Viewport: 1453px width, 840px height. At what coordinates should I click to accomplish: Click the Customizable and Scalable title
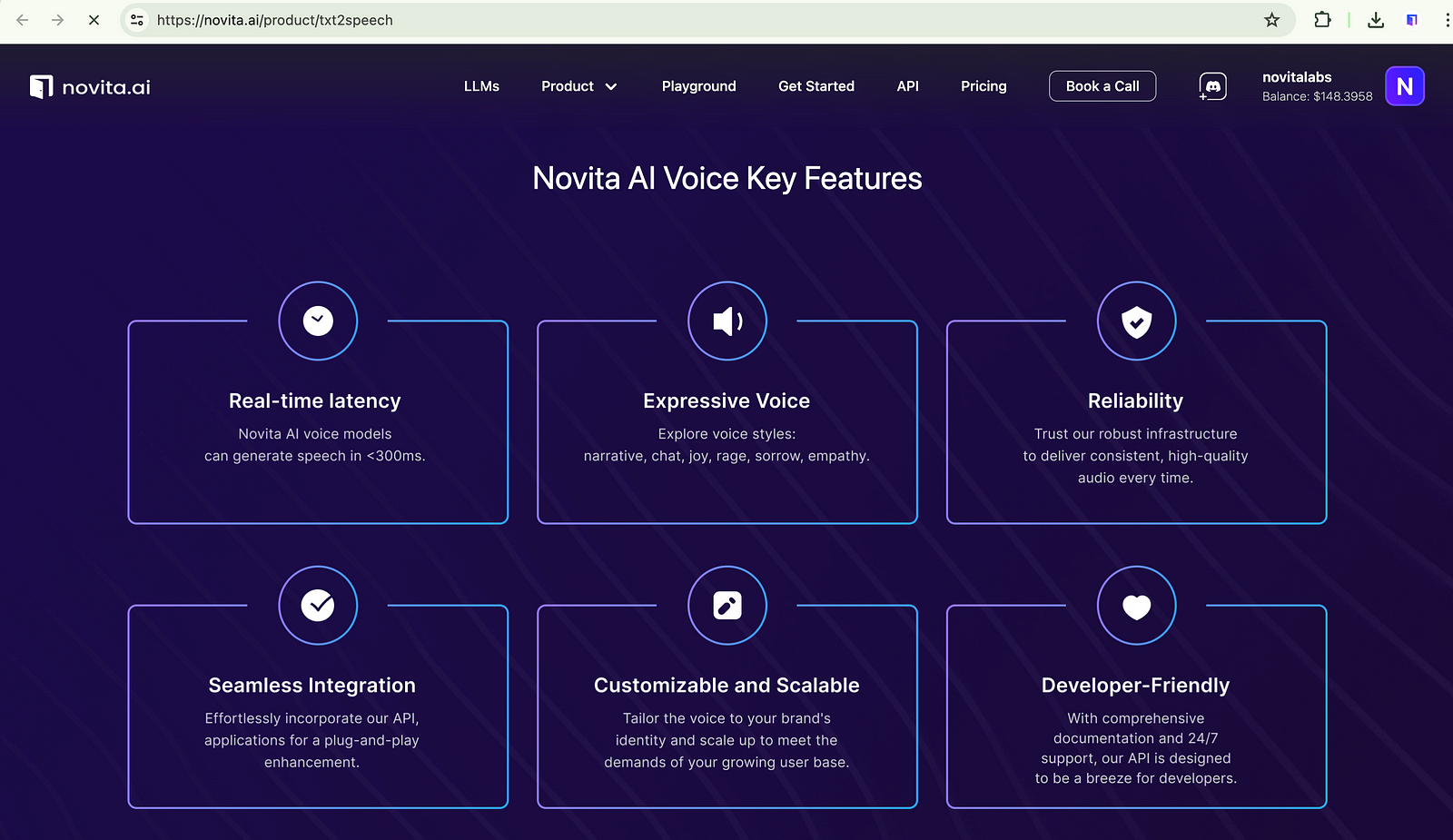[x=726, y=686]
